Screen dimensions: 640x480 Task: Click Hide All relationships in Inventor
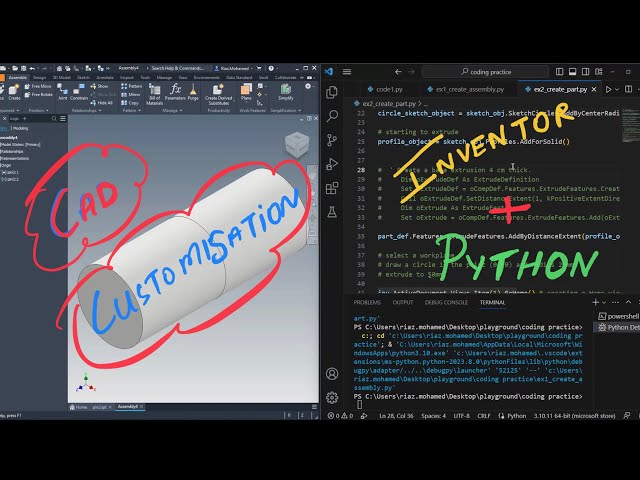coord(101,103)
